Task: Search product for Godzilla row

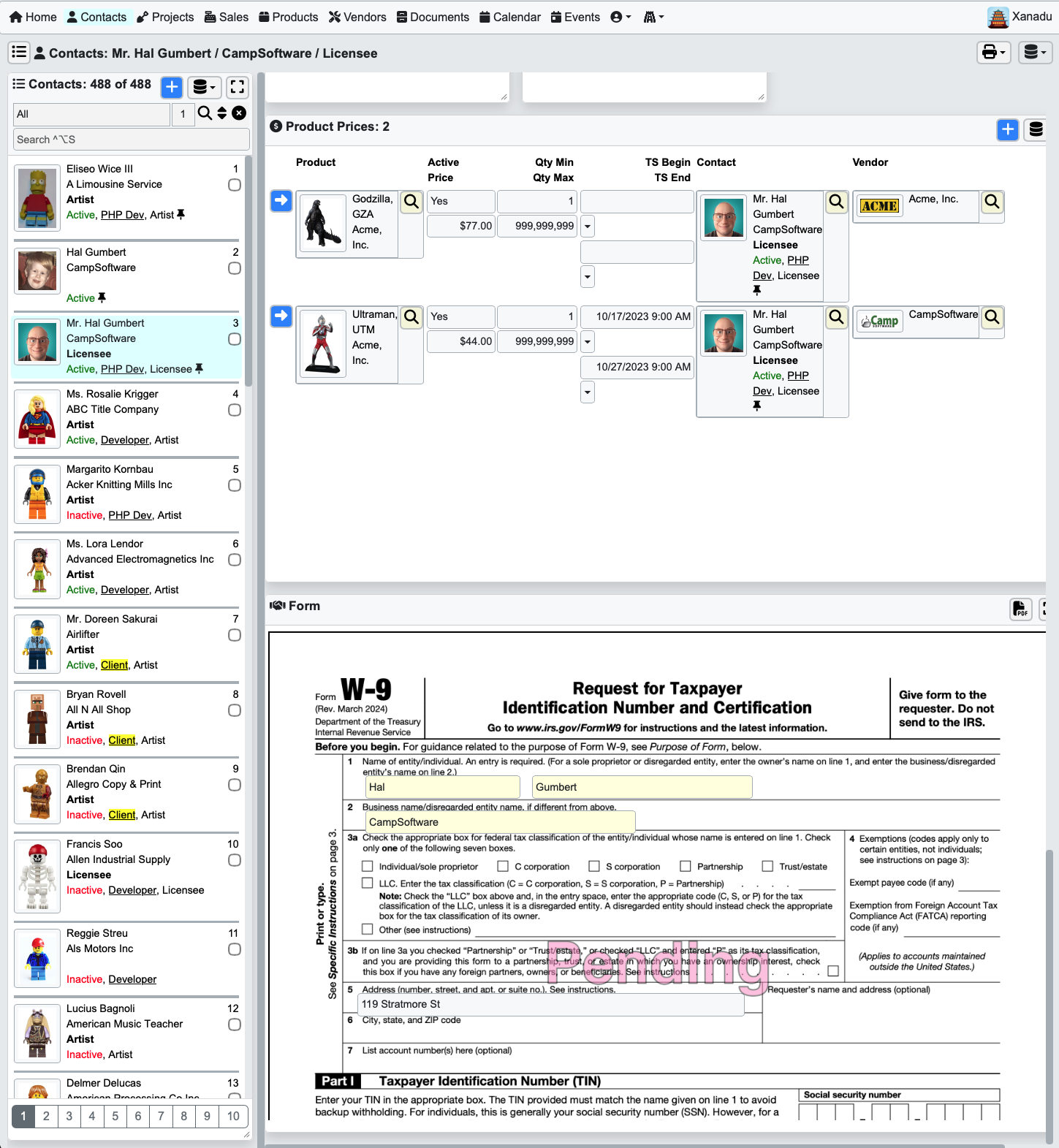Action: 412,202
